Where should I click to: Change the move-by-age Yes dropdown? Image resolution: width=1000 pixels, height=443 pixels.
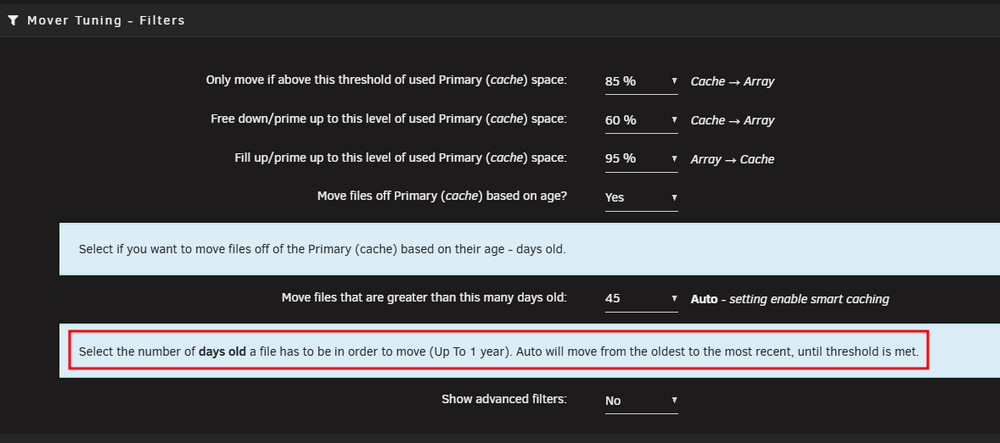click(x=641, y=198)
